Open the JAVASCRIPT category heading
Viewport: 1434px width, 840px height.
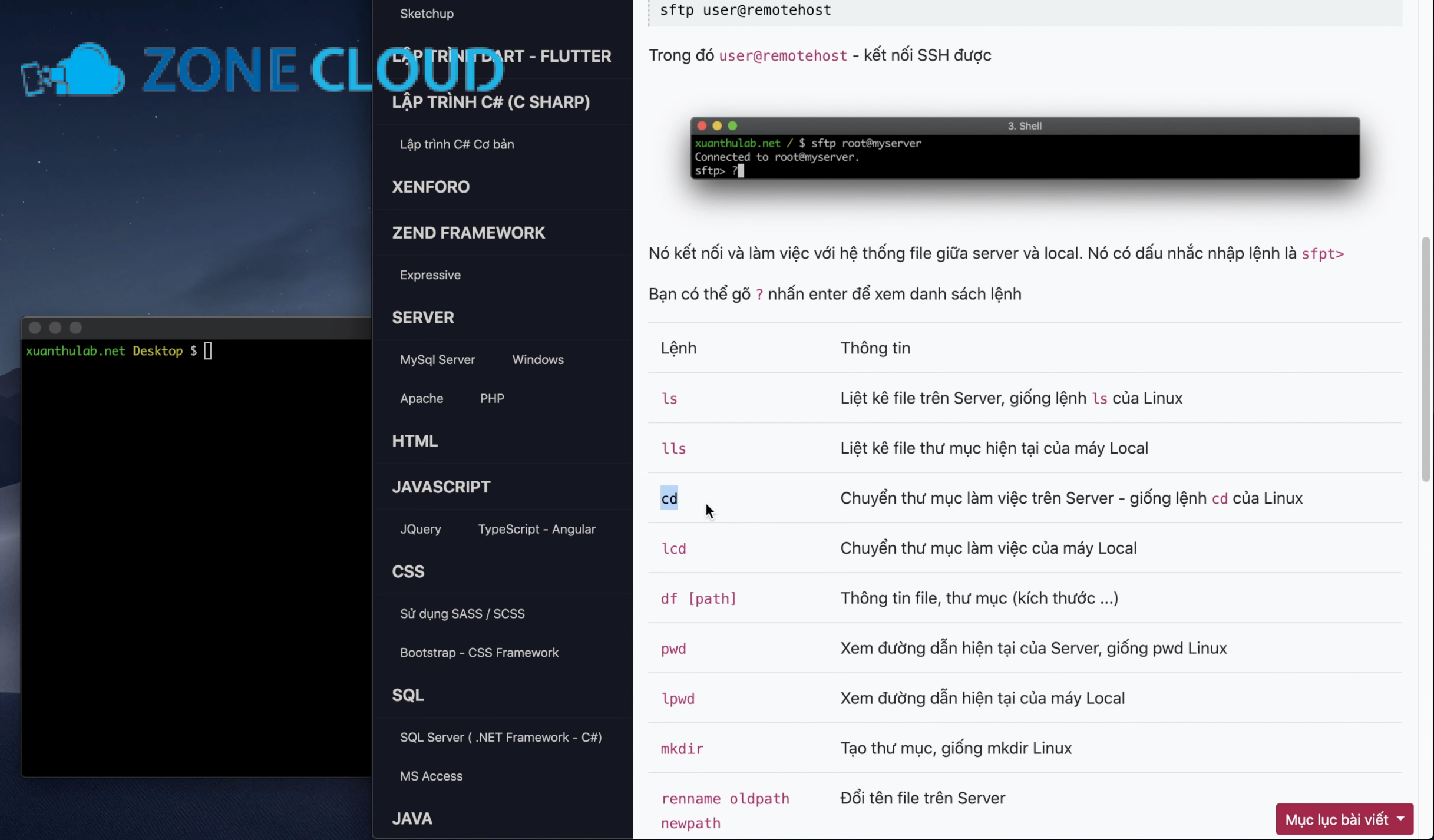tap(441, 487)
